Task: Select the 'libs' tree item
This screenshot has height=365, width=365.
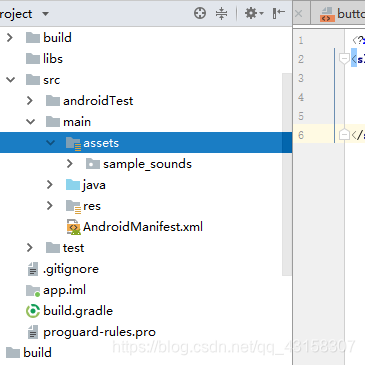Action: [x=53, y=59]
